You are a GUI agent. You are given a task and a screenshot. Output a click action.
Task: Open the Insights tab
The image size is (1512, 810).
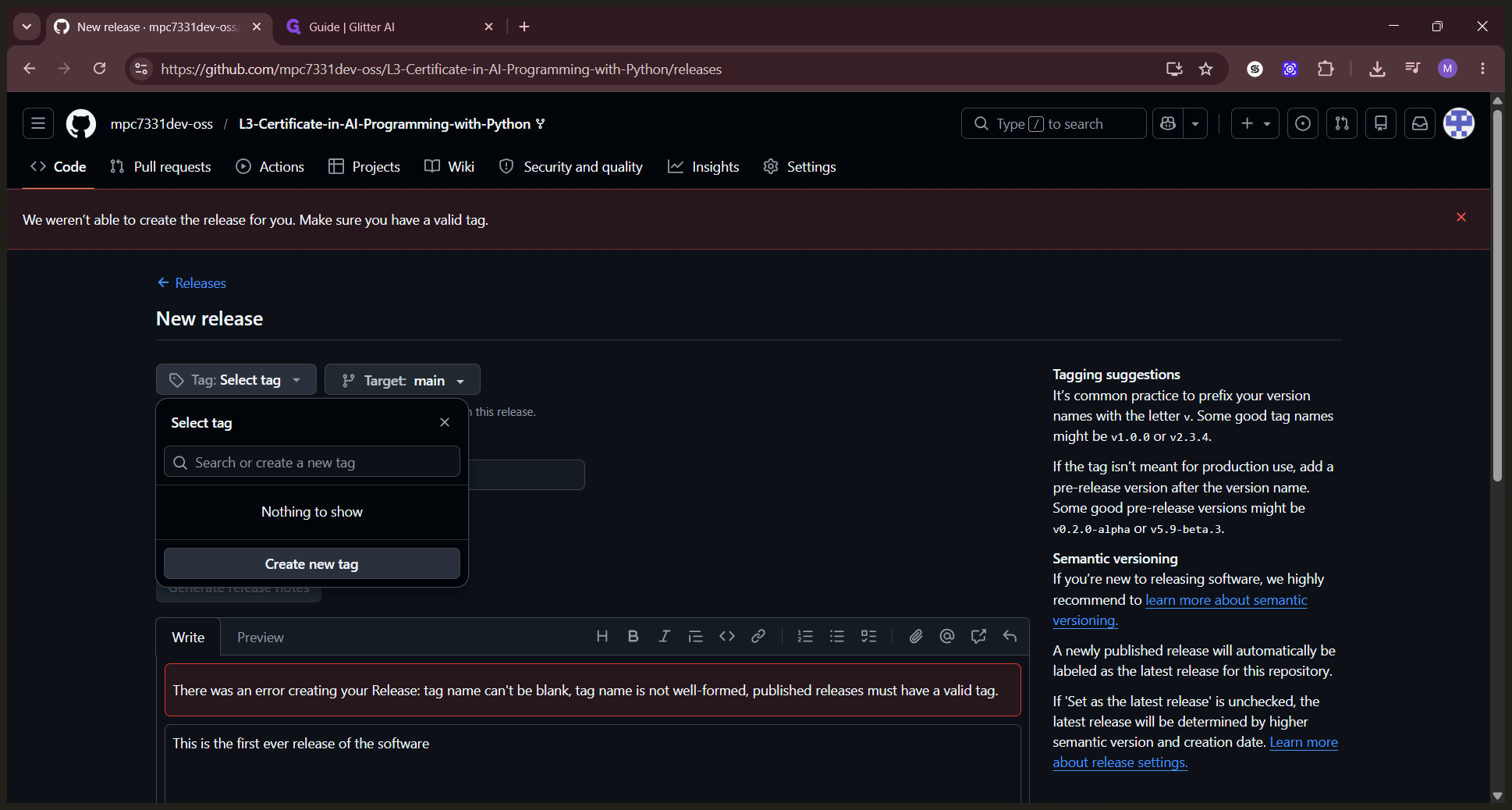pos(704,166)
